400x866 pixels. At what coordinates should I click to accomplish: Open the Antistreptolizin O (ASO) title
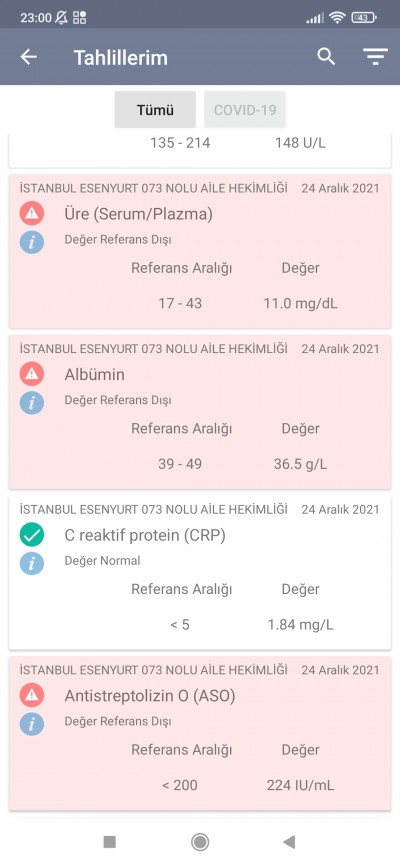click(x=150, y=696)
